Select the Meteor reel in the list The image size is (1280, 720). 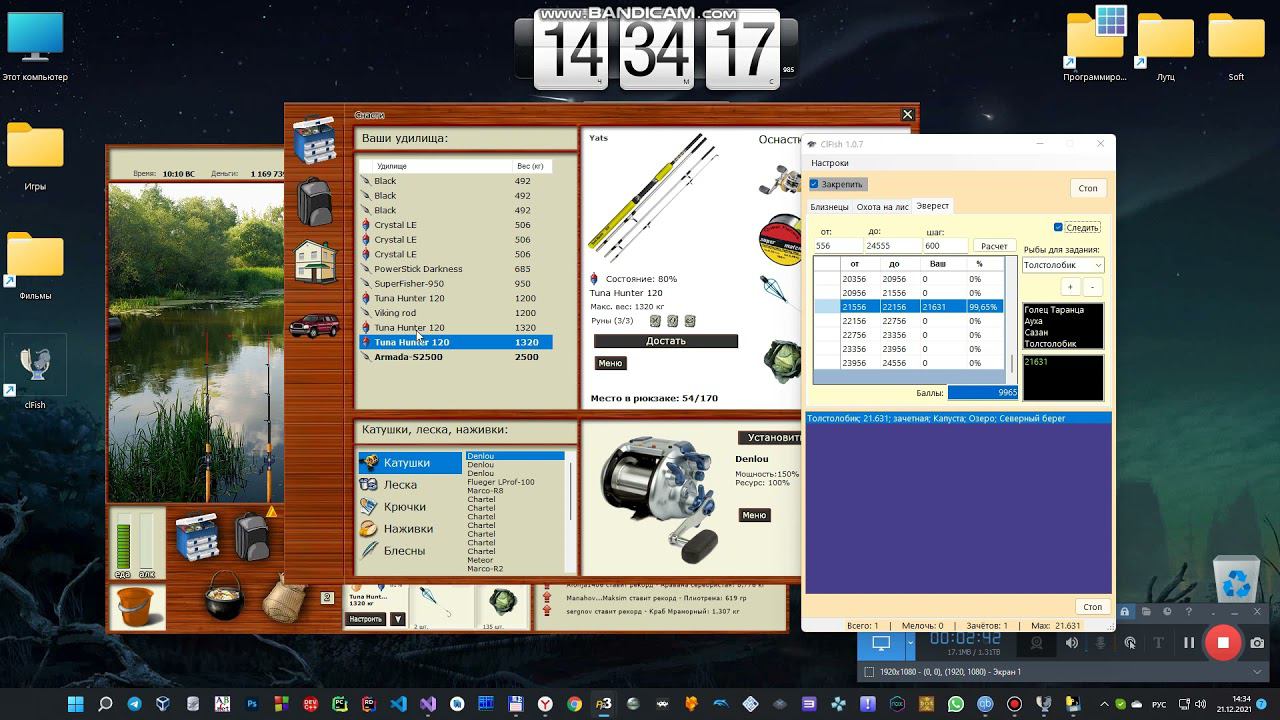coord(515,560)
